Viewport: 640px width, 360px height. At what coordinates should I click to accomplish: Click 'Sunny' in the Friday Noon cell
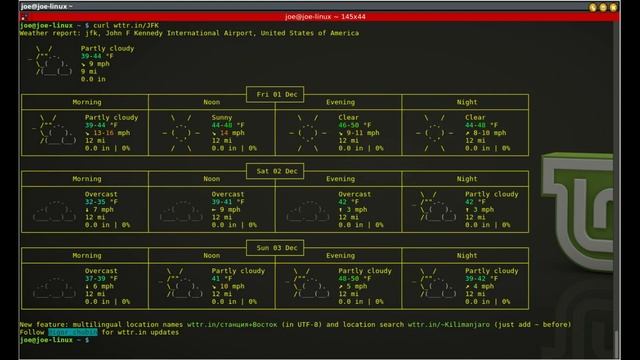222,117
